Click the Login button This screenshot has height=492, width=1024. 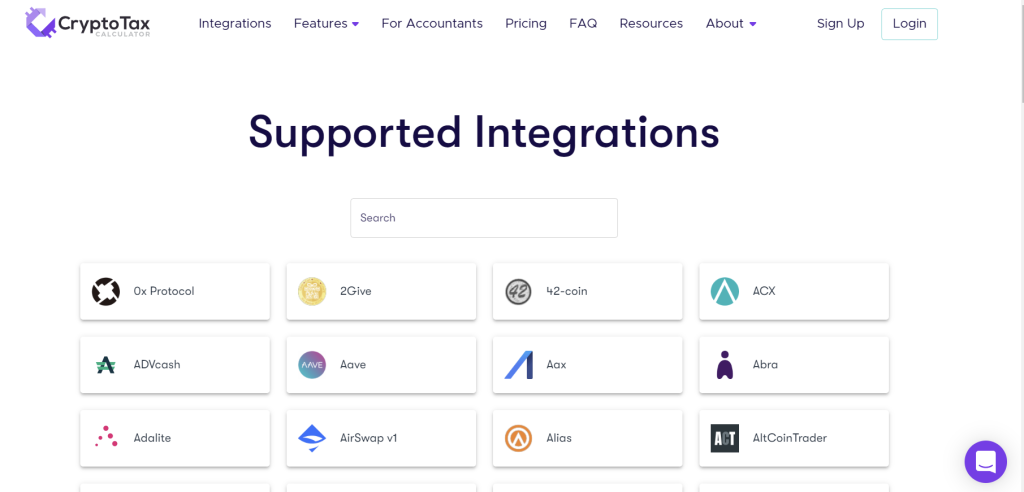click(x=909, y=24)
